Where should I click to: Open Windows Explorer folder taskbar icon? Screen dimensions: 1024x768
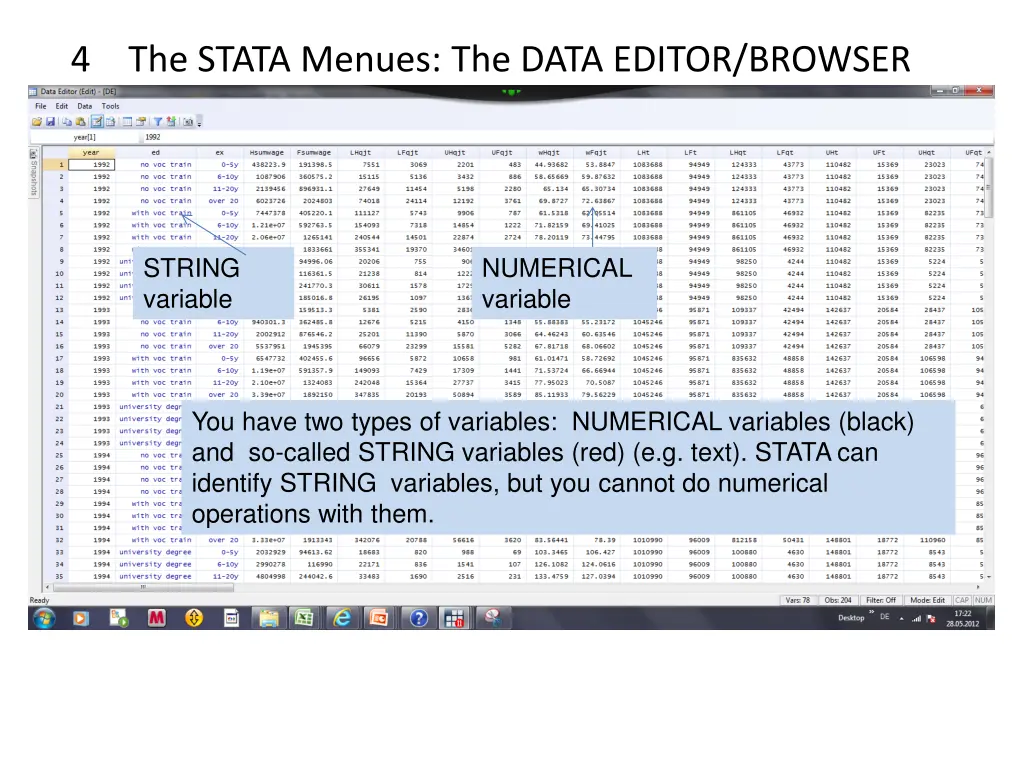268,618
